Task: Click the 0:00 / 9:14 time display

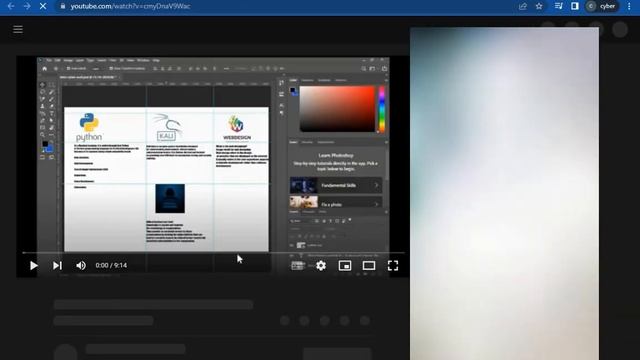Action: click(111, 265)
